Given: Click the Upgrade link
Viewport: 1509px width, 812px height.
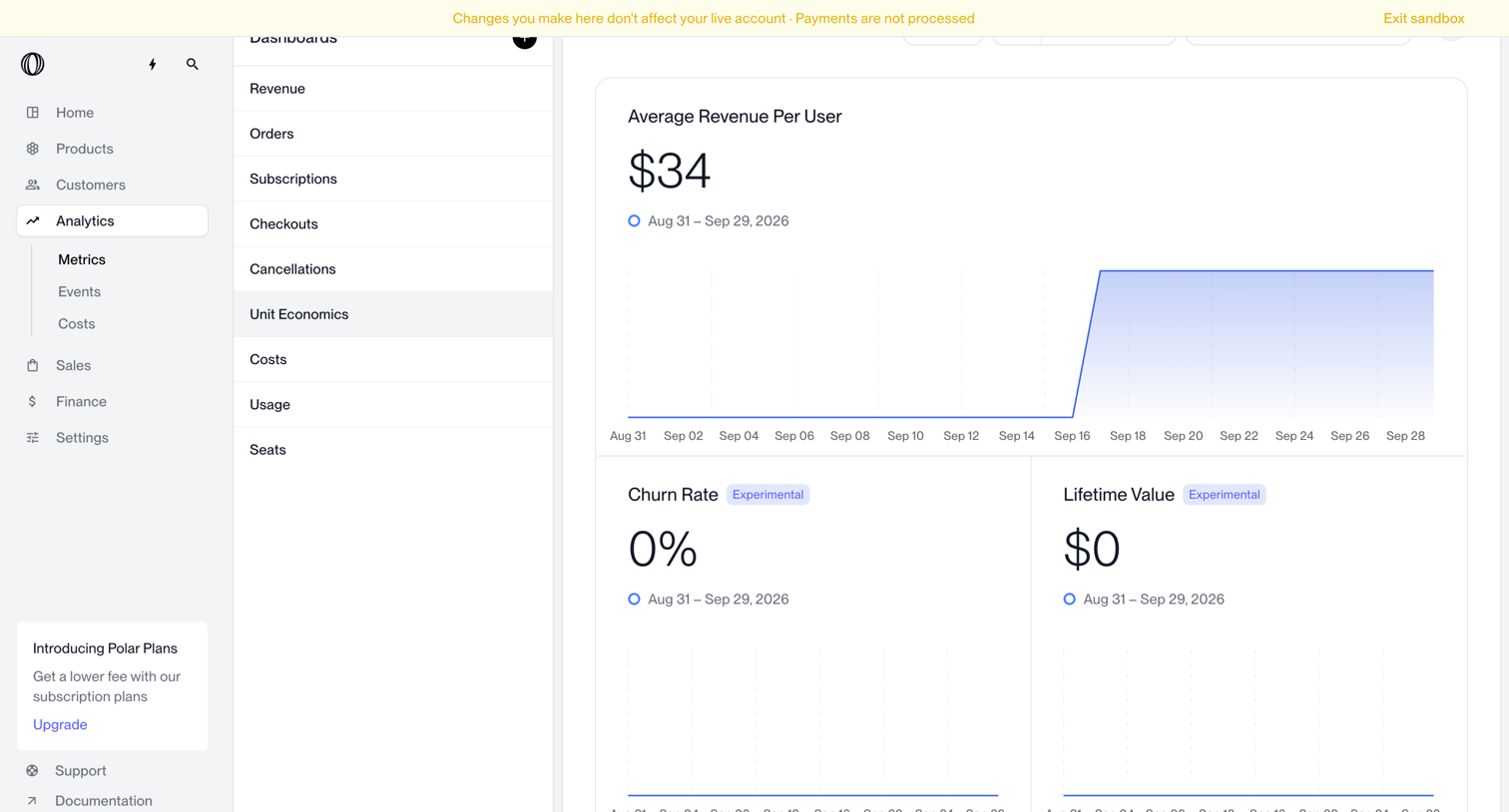Looking at the screenshot, I should (60, 724).
